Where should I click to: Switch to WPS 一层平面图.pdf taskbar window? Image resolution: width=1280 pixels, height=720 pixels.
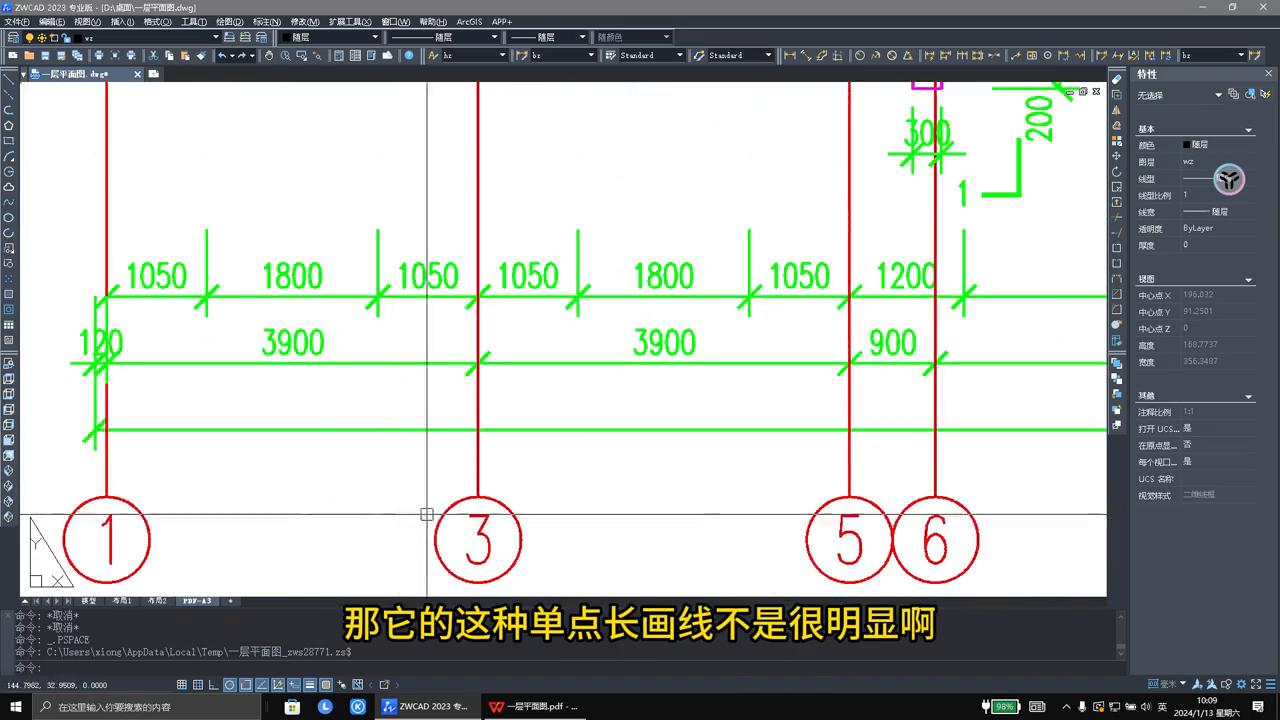532,706
